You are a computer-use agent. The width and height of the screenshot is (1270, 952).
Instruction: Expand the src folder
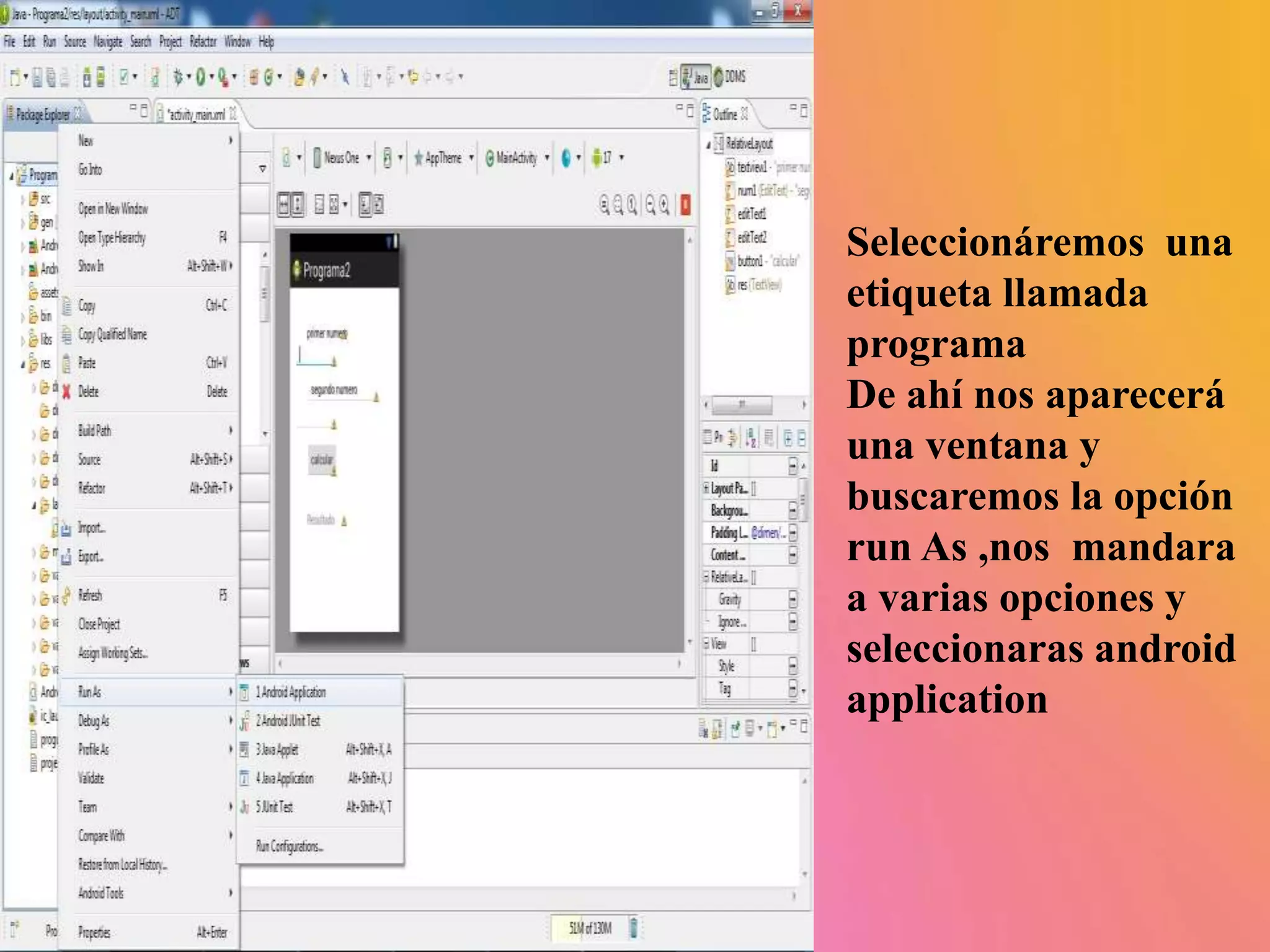click(23, 199)
